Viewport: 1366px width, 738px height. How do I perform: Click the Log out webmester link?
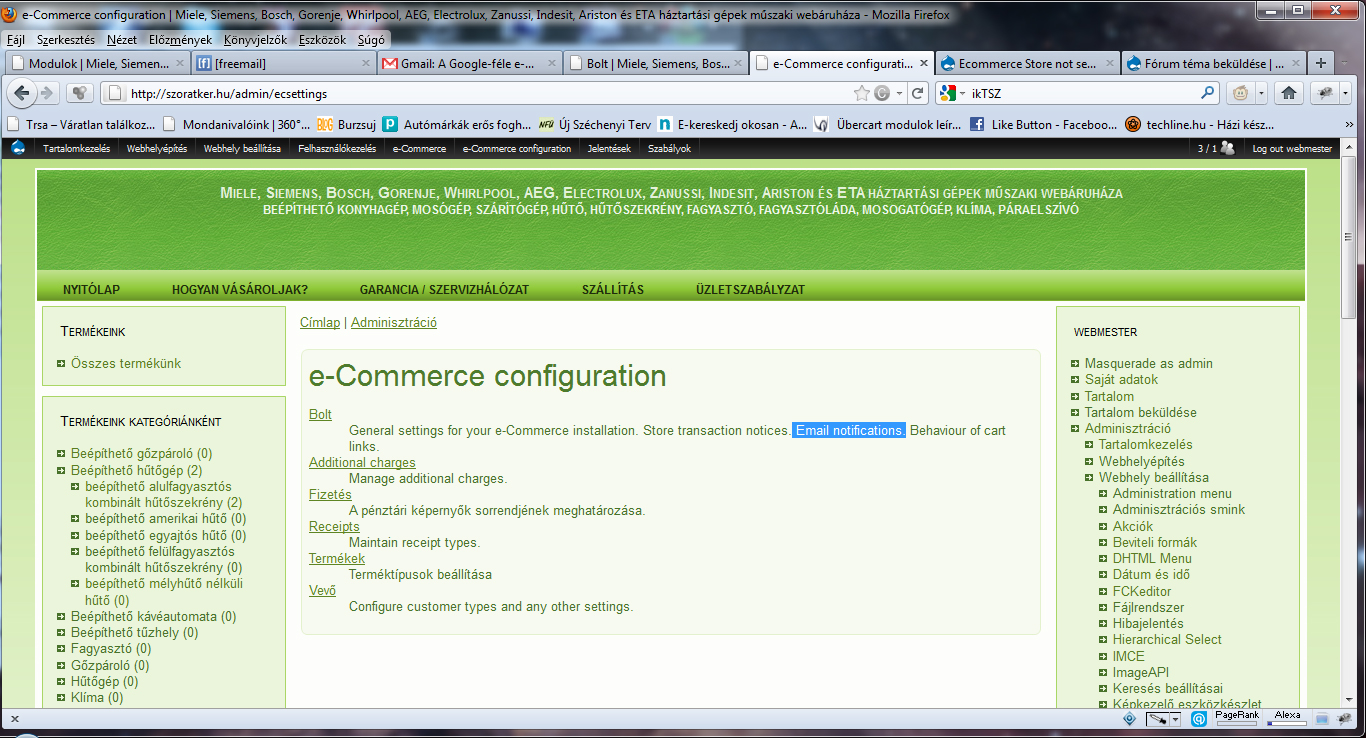tap(1292, 148)
